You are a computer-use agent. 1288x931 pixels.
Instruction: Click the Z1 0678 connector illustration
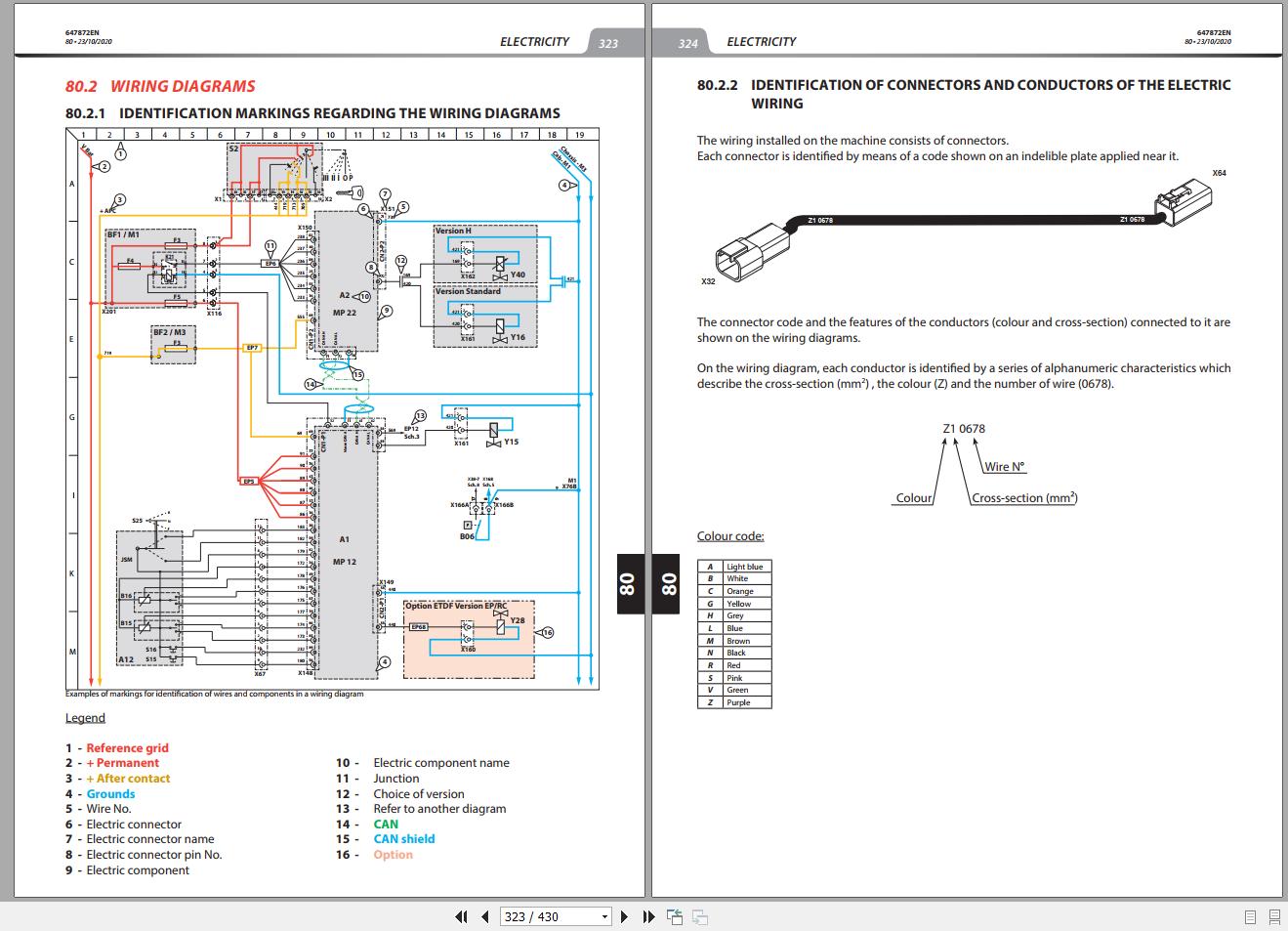[x=972, y=223]
